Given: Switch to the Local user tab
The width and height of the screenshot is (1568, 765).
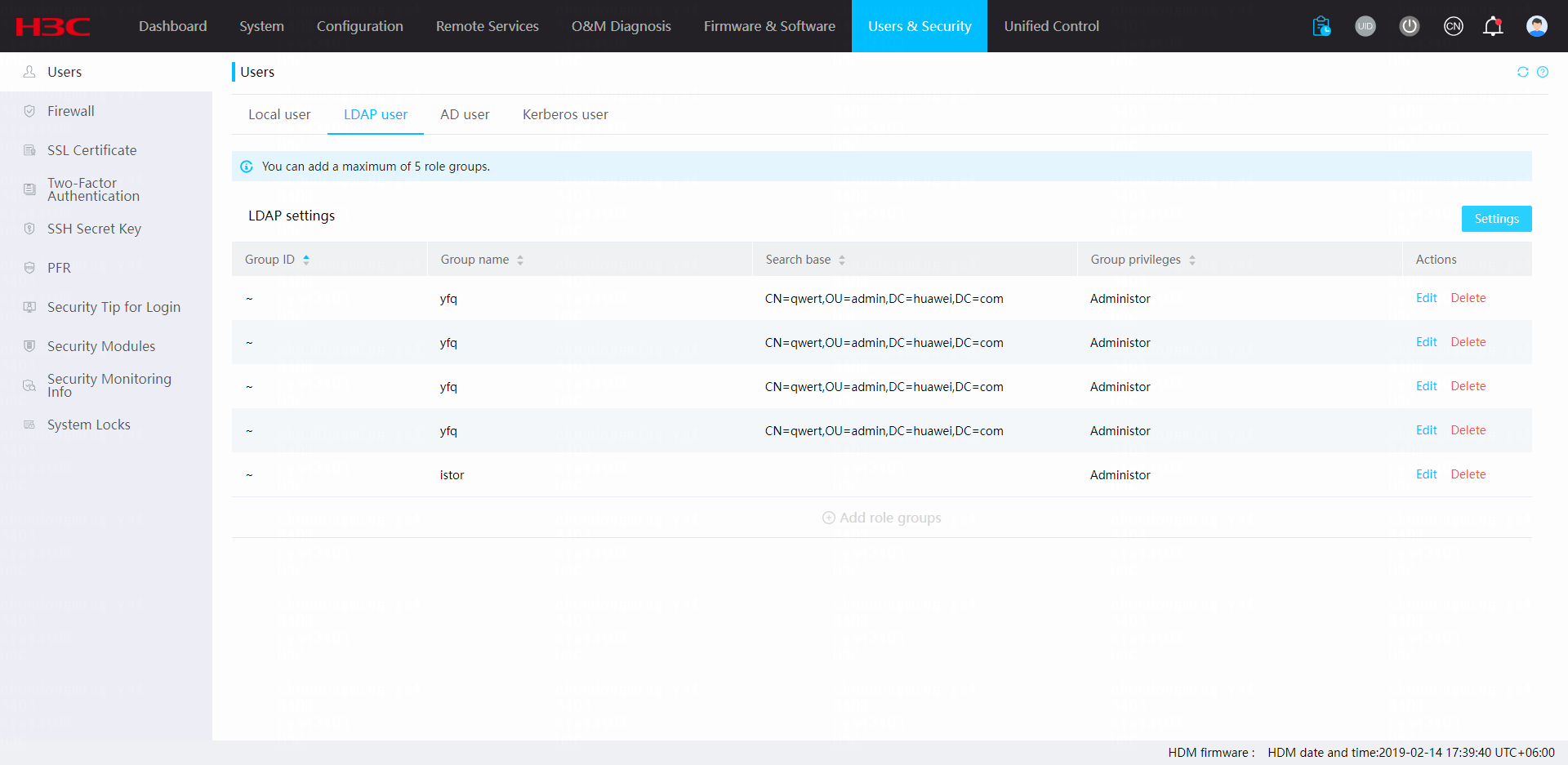Looking at the screenshot, I should click(x=279, y=114).
